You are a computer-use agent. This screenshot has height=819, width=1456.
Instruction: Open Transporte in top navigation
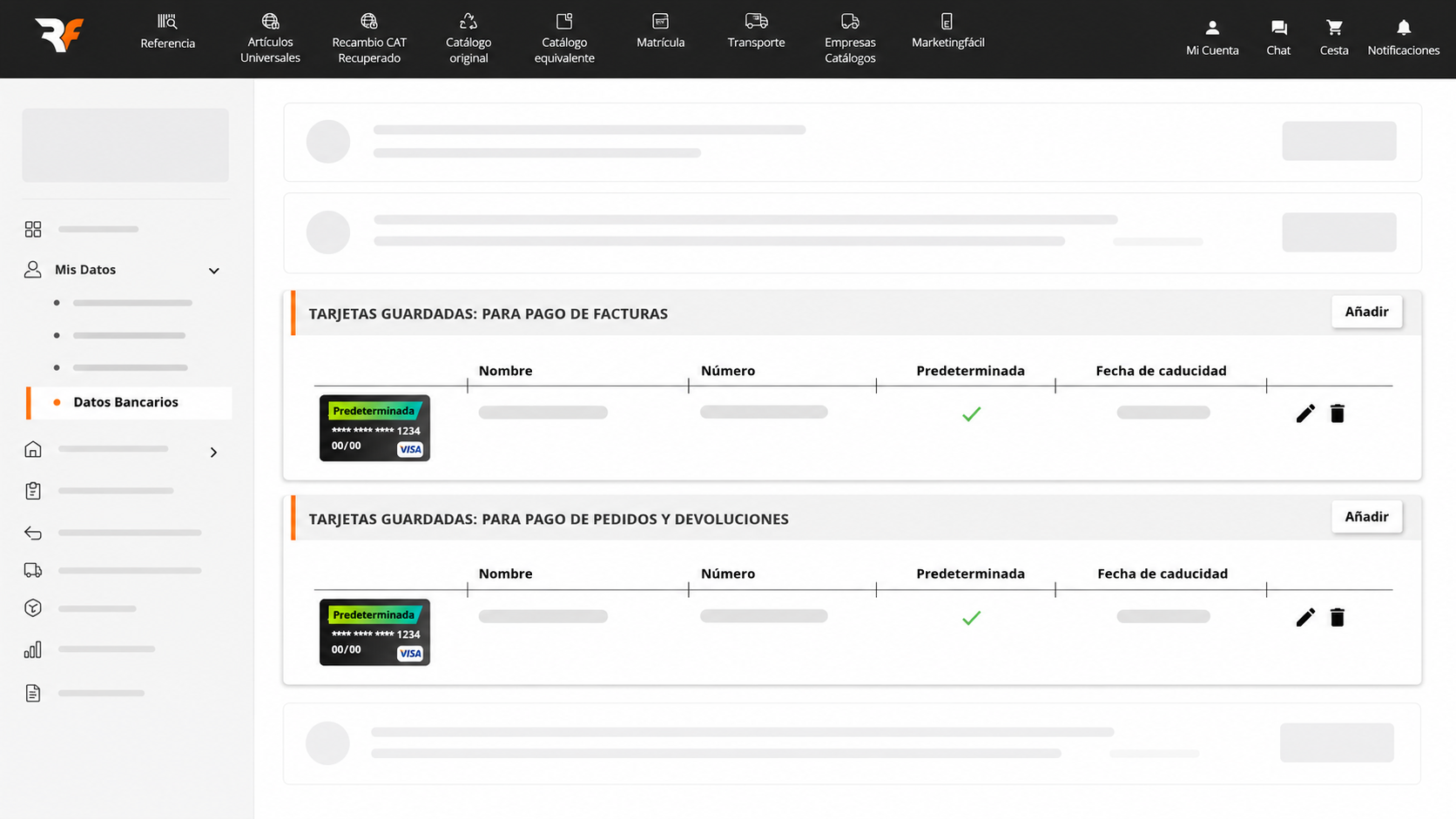pyautogui.click(x=756, y=31)
